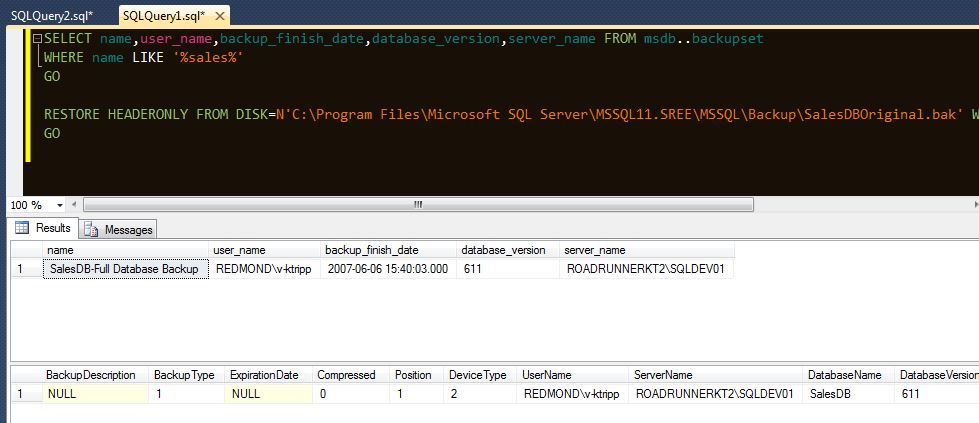The image size is (979, 423).
Task: Open the 100 % zoom dropdown
Action: pyautogui.click(x=60, y=205)
